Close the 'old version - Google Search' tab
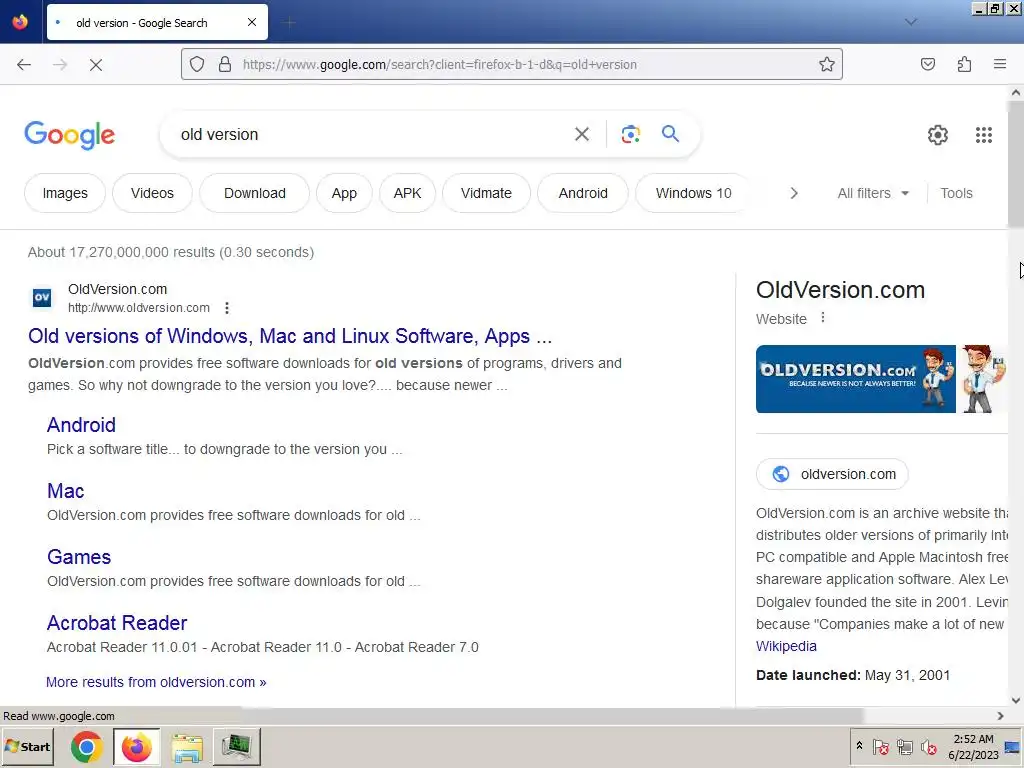 (x=252, y=22)
